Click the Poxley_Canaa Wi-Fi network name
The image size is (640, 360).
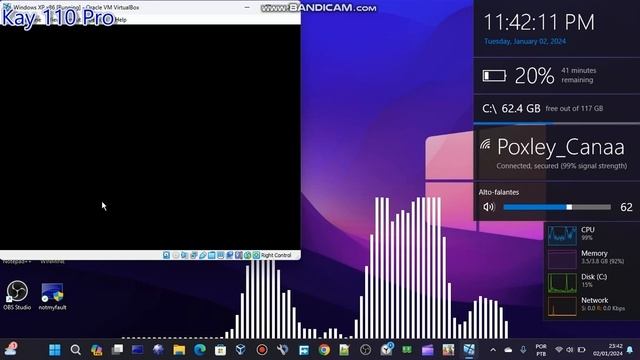tap(561, 147)
